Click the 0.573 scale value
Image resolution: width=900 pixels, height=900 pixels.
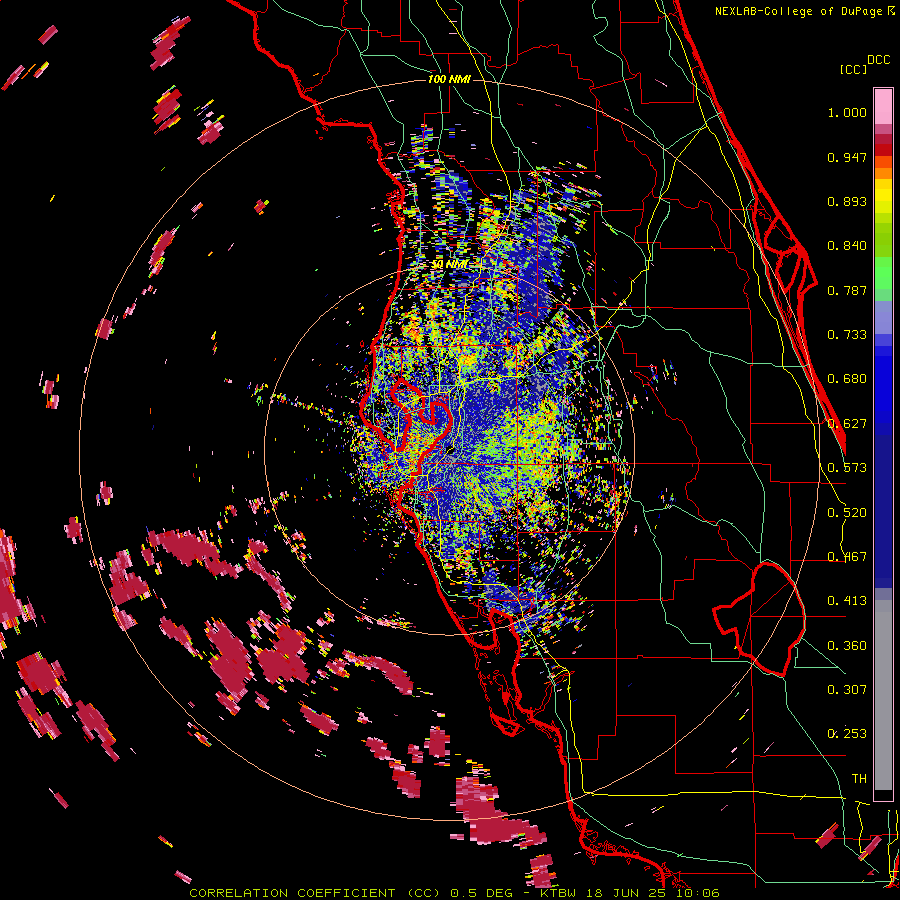coord(847,468)
